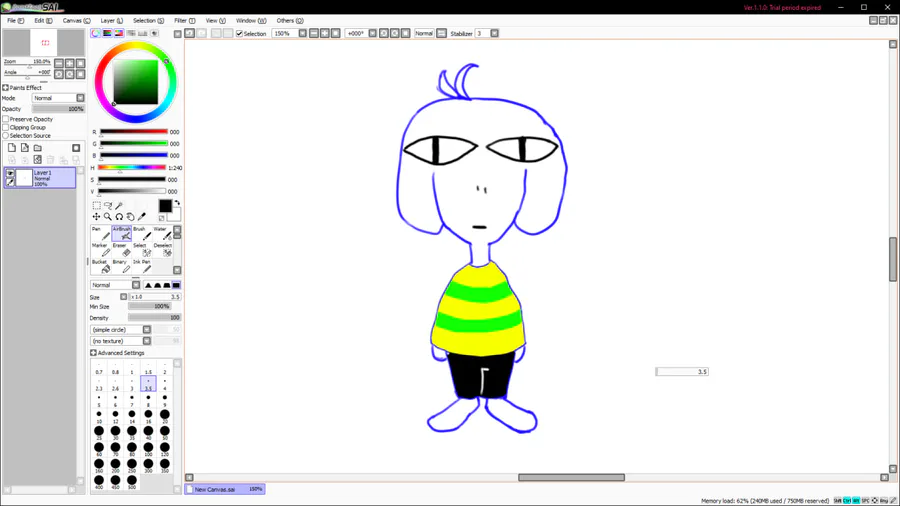Image resolution: width=900 pixels, height=506 pixels.
Task: Choose the Deselect pen tool
Action: pos(162,250)
